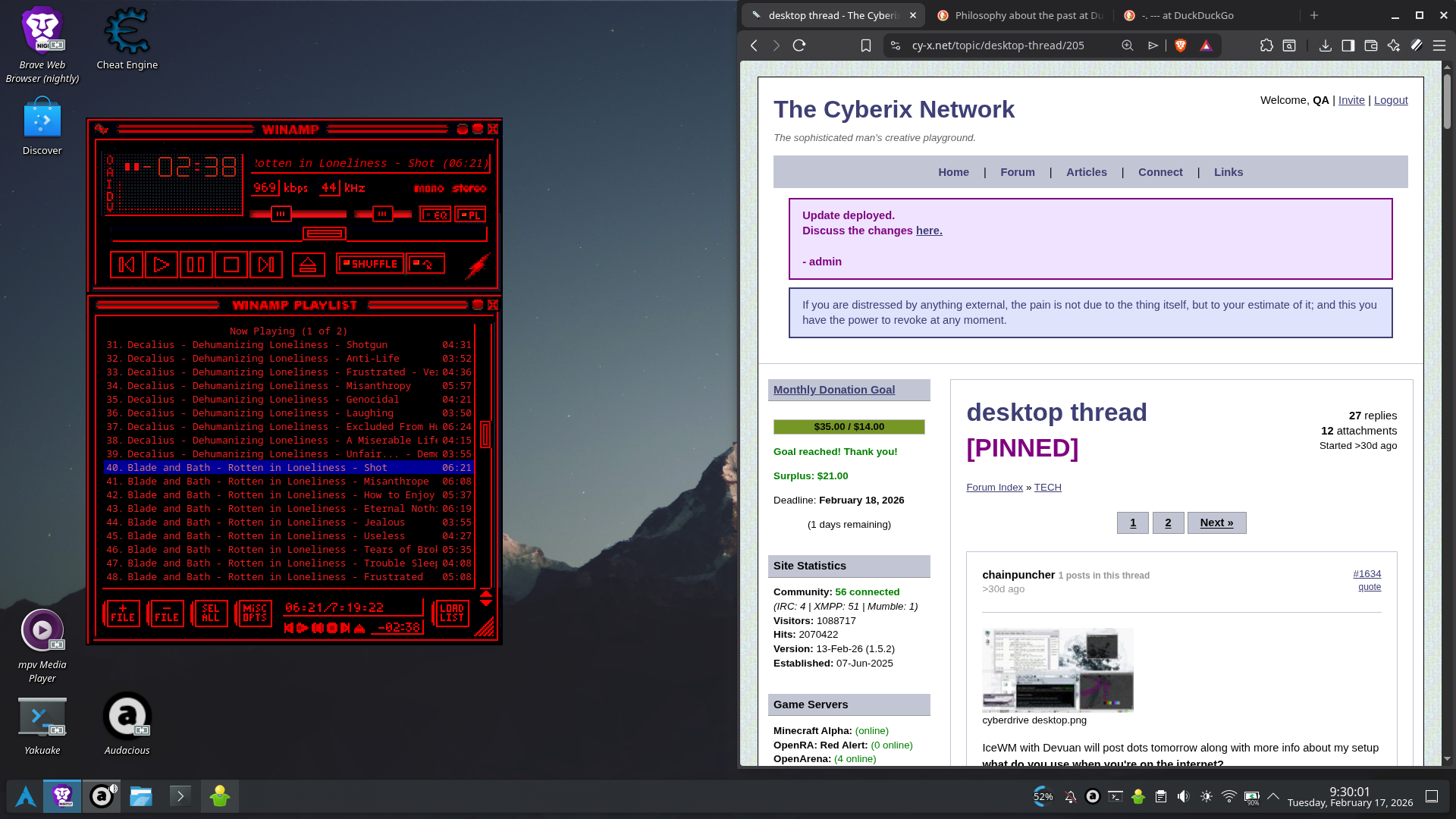Click the Logout link
Viewport: 1456px width, 819px height.
pyautogui.click(x=1390, y=100)
